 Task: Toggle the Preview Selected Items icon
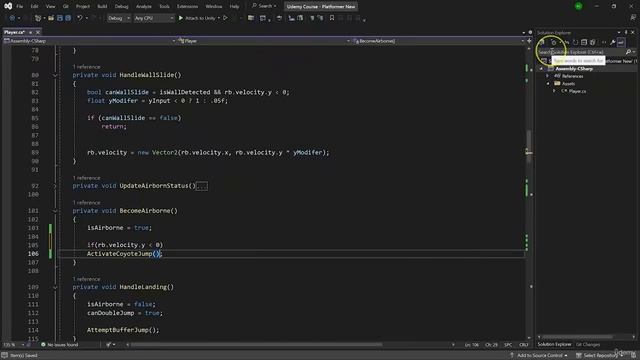[x=621, y=42]
